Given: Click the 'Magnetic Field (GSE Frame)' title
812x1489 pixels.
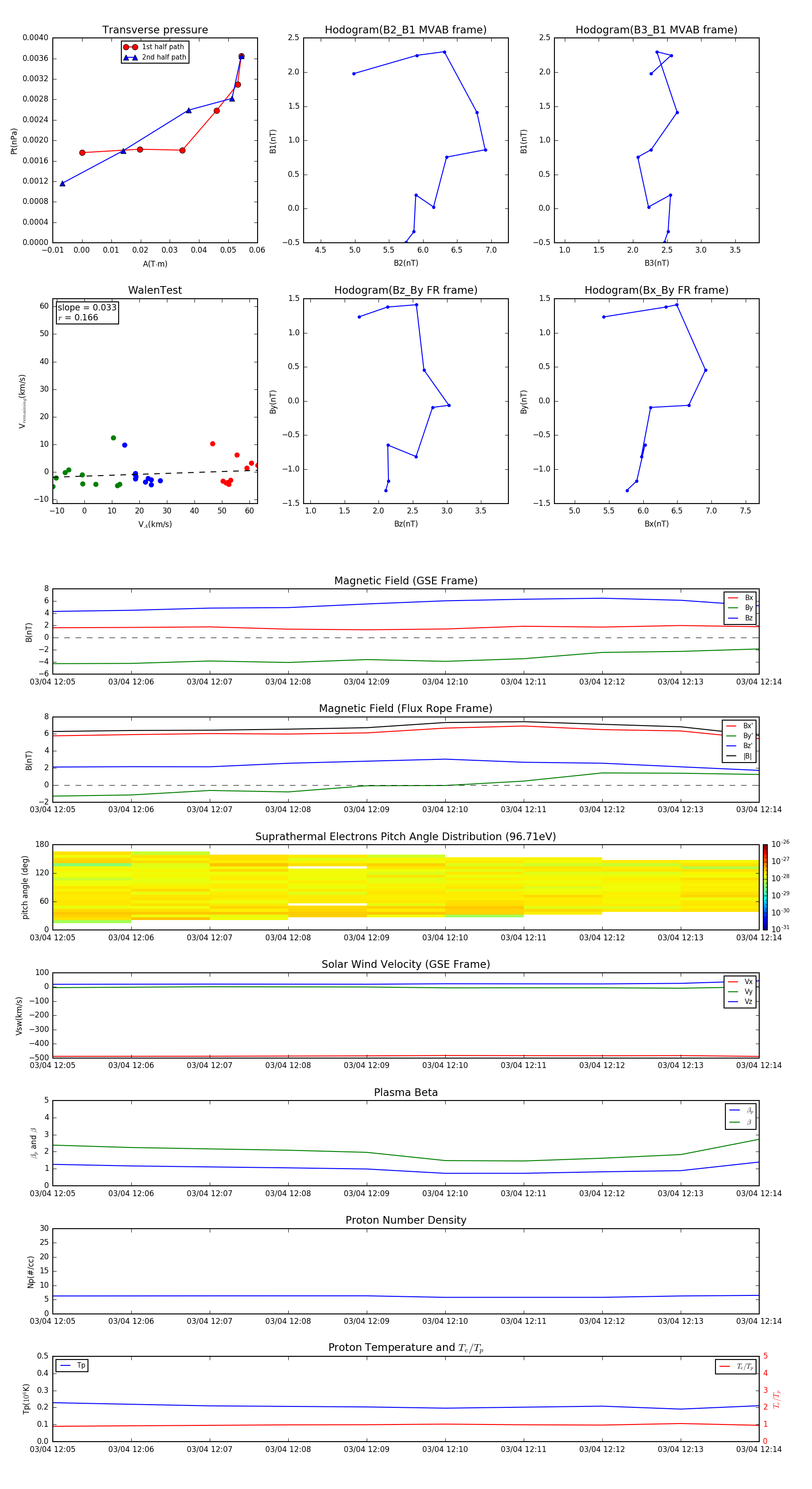Looking at the screenshot, I should pyautogui.click(x=406, y=581).
